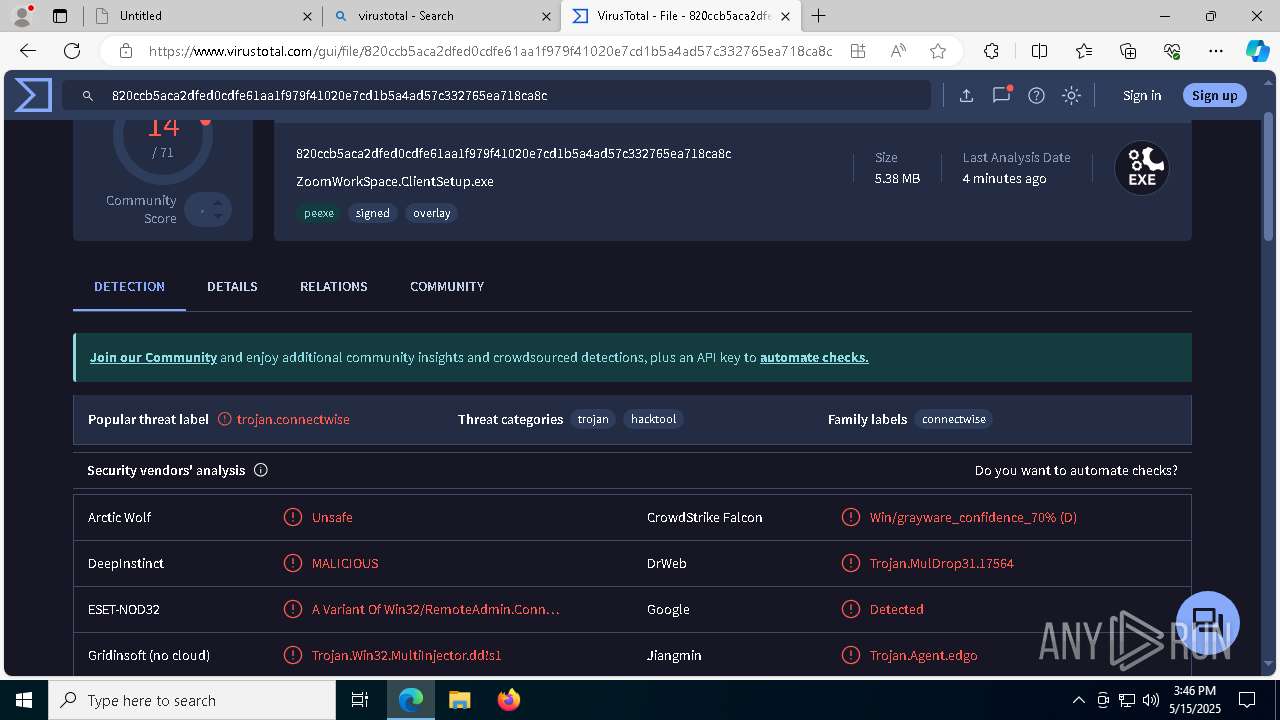
Task: Click the Read aloud icon in address bar
Action: point(898,51)
